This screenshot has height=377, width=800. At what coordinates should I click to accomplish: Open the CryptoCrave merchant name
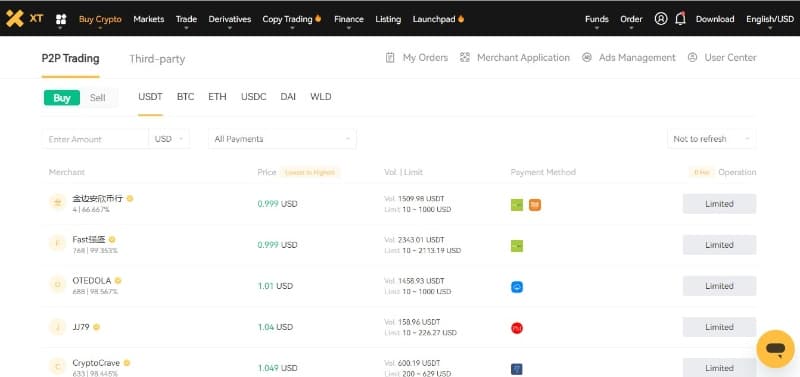coord(96,363)
